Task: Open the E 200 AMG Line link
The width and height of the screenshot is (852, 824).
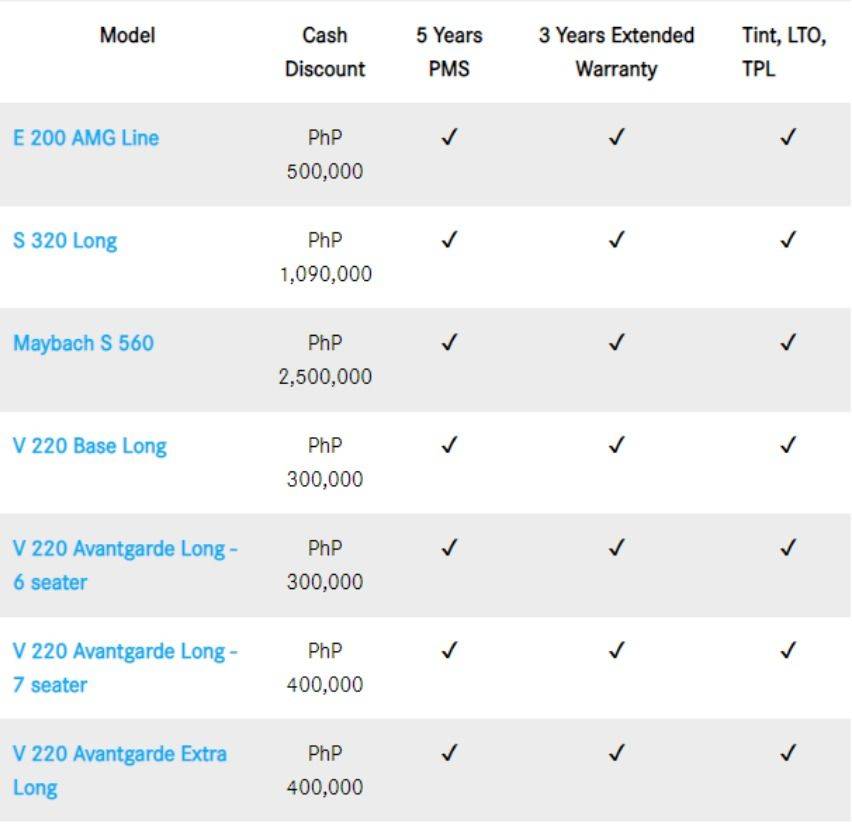Action: 86,138
